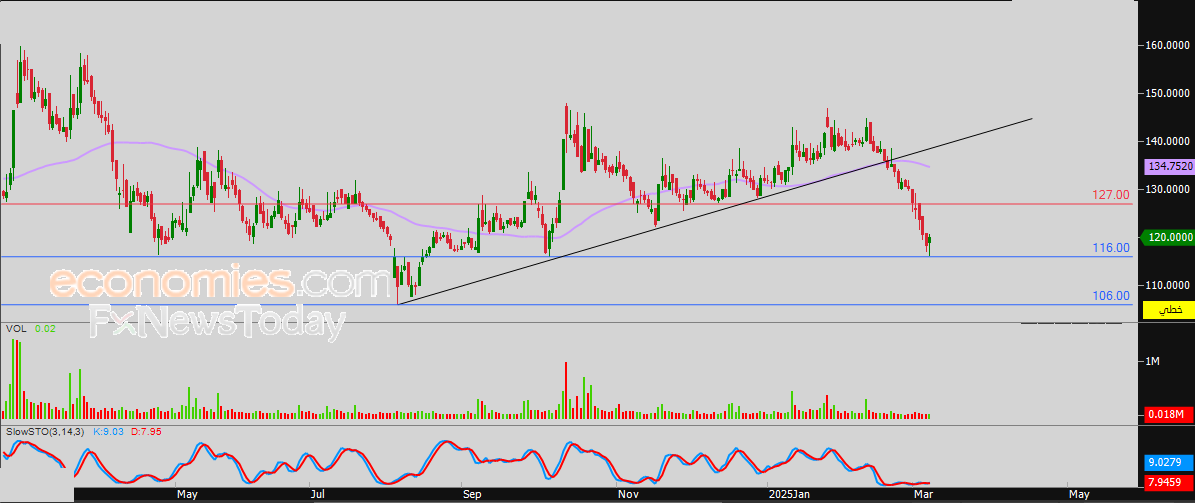Select the 116.00 support level label
This screenshot has height=503, width=1195.
click(x=1111, y=248)
